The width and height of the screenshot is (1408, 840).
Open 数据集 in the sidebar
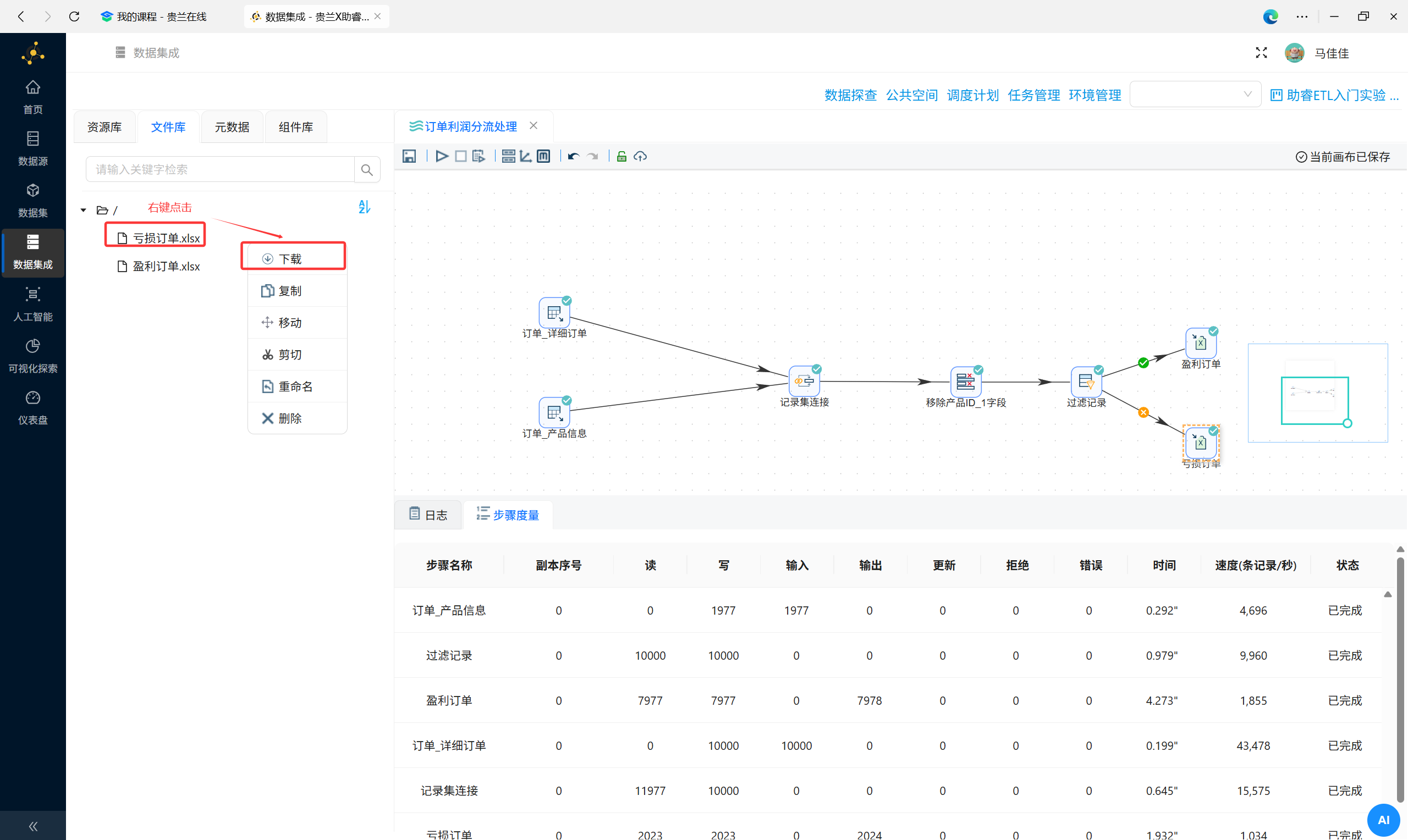[x=33, y=200]
